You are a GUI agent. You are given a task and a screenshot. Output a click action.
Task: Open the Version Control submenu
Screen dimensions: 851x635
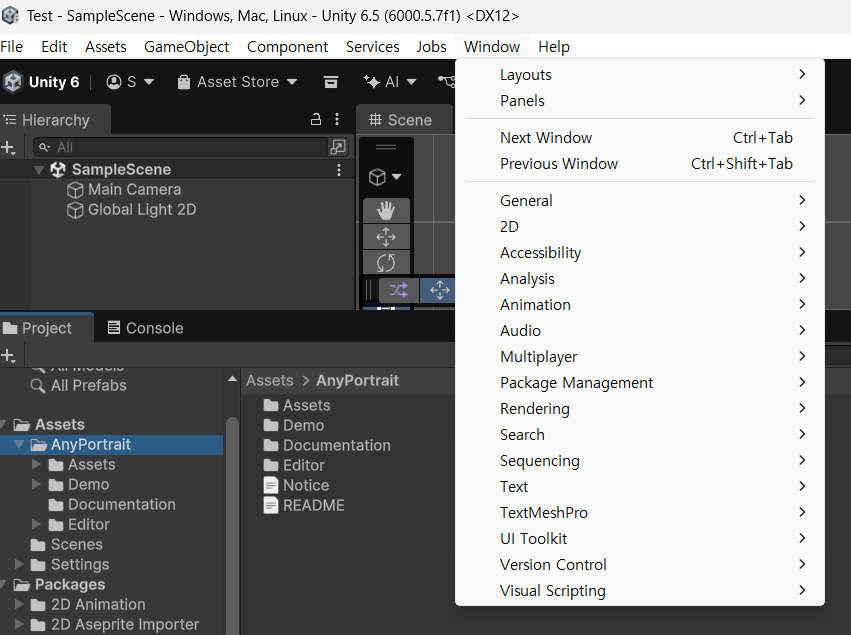tap(640, 565)
